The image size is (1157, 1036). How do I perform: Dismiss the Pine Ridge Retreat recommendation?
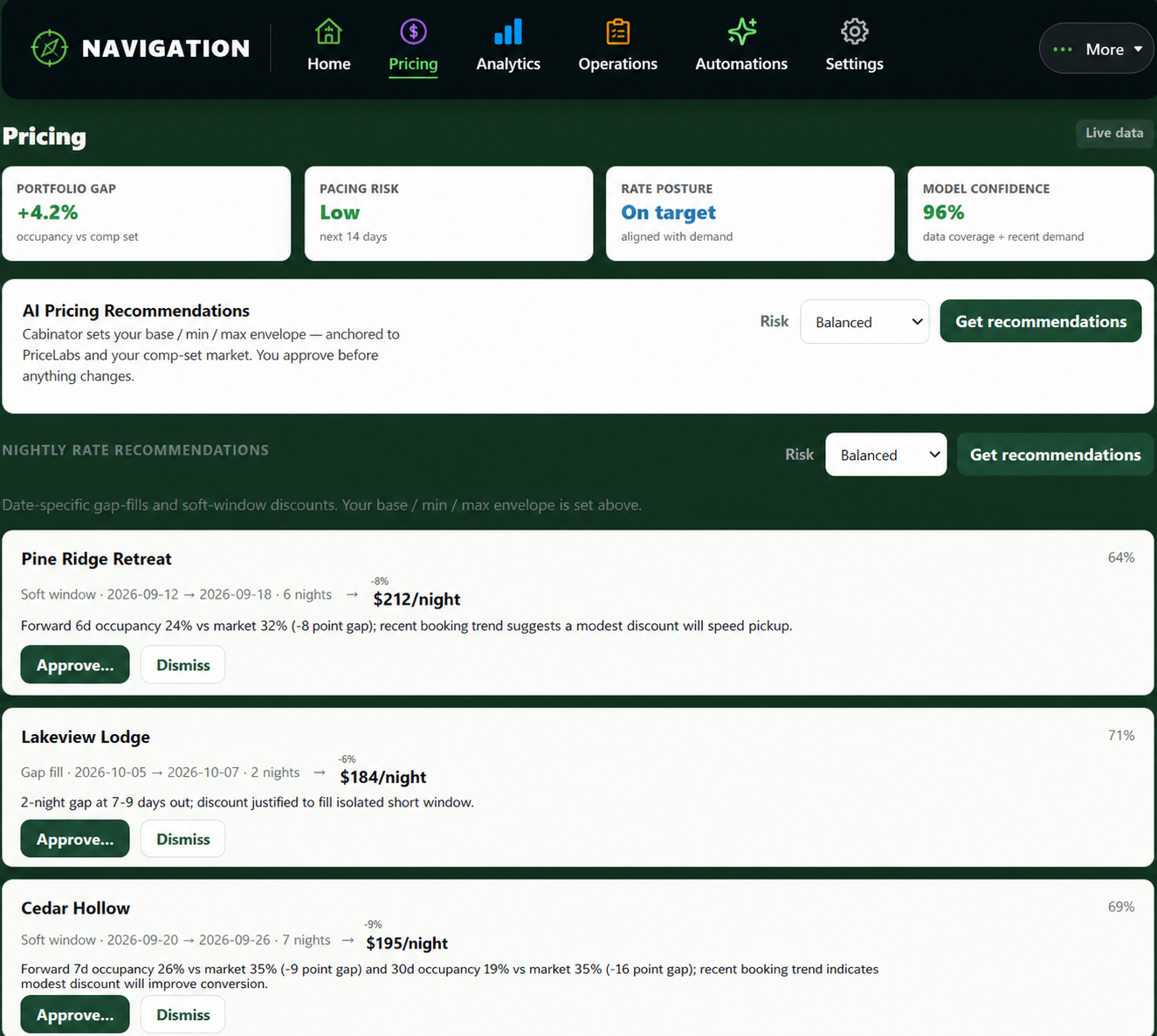(x=183, y=664)
